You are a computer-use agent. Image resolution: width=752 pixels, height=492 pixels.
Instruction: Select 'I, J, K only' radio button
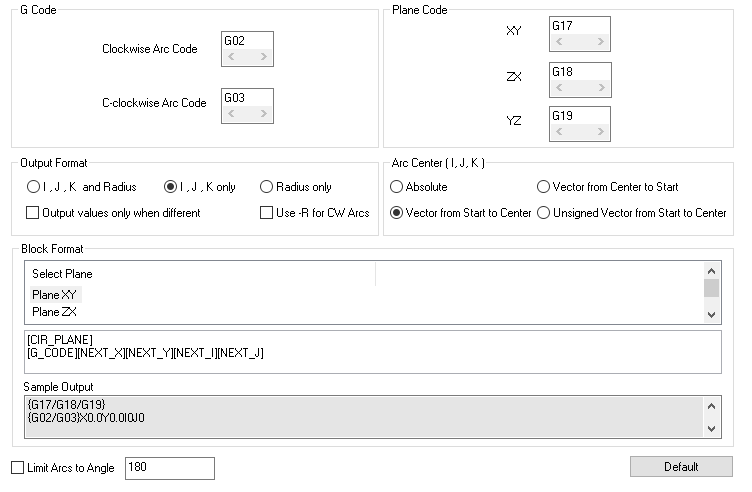(170, 187)
